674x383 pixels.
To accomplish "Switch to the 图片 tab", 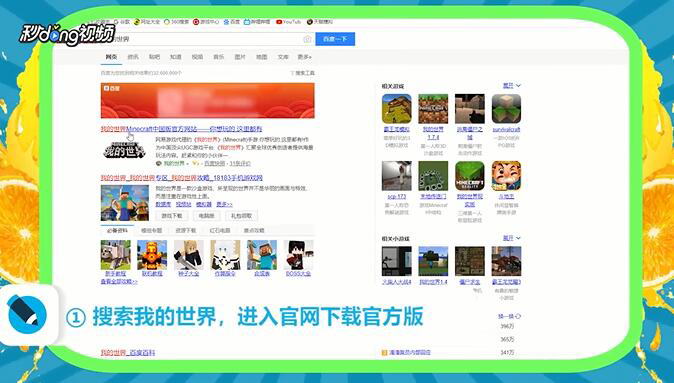I will pyautogui.click(x=240, y=57).
